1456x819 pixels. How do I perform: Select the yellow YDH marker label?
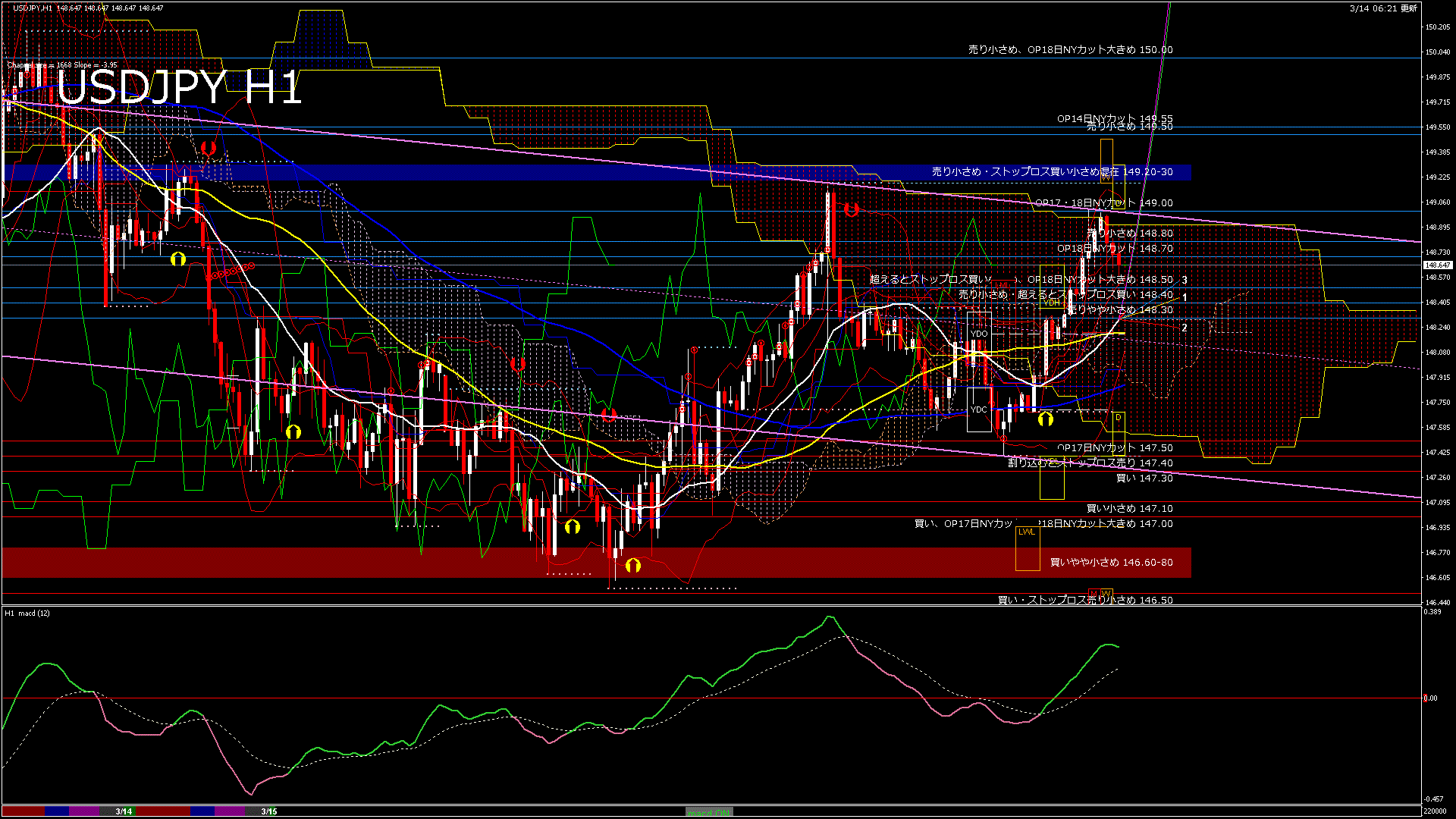1052,303
